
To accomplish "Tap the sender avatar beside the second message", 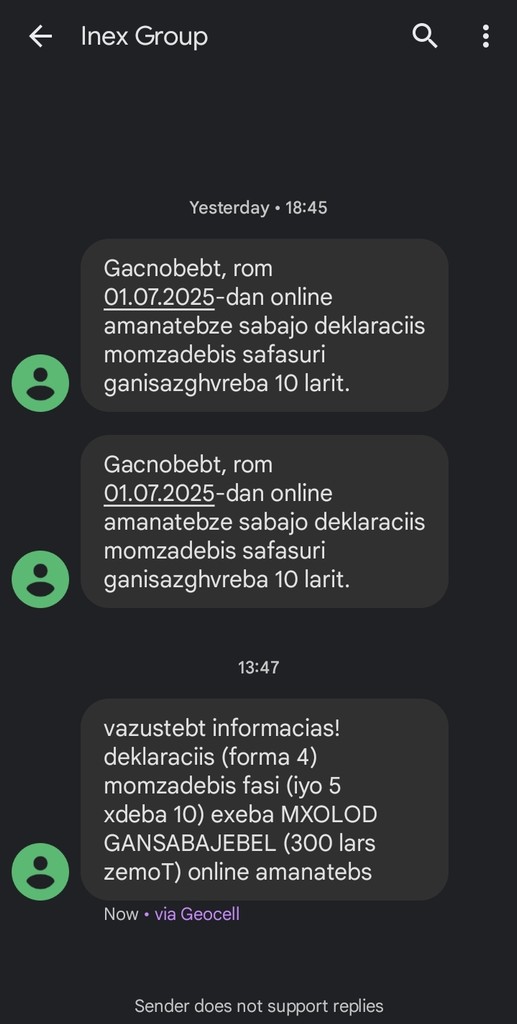I will pos(40,579).
